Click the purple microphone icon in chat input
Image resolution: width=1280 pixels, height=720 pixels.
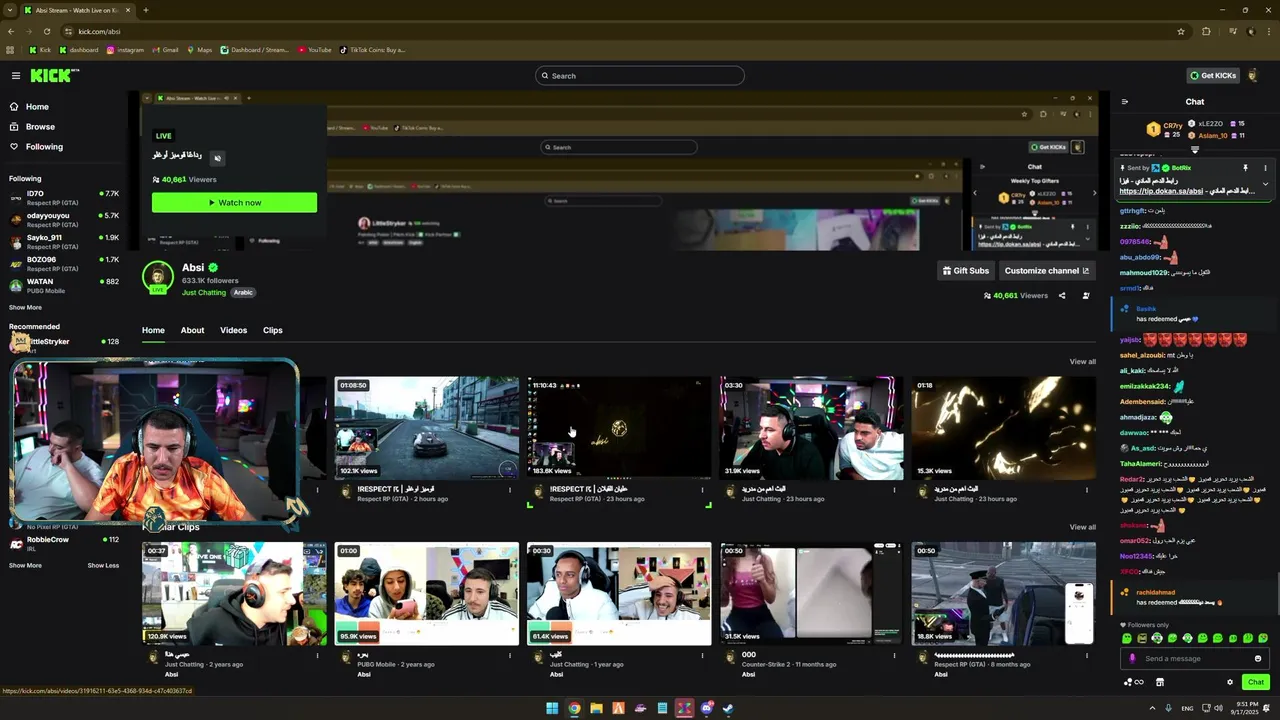(x=1132, y=659)
